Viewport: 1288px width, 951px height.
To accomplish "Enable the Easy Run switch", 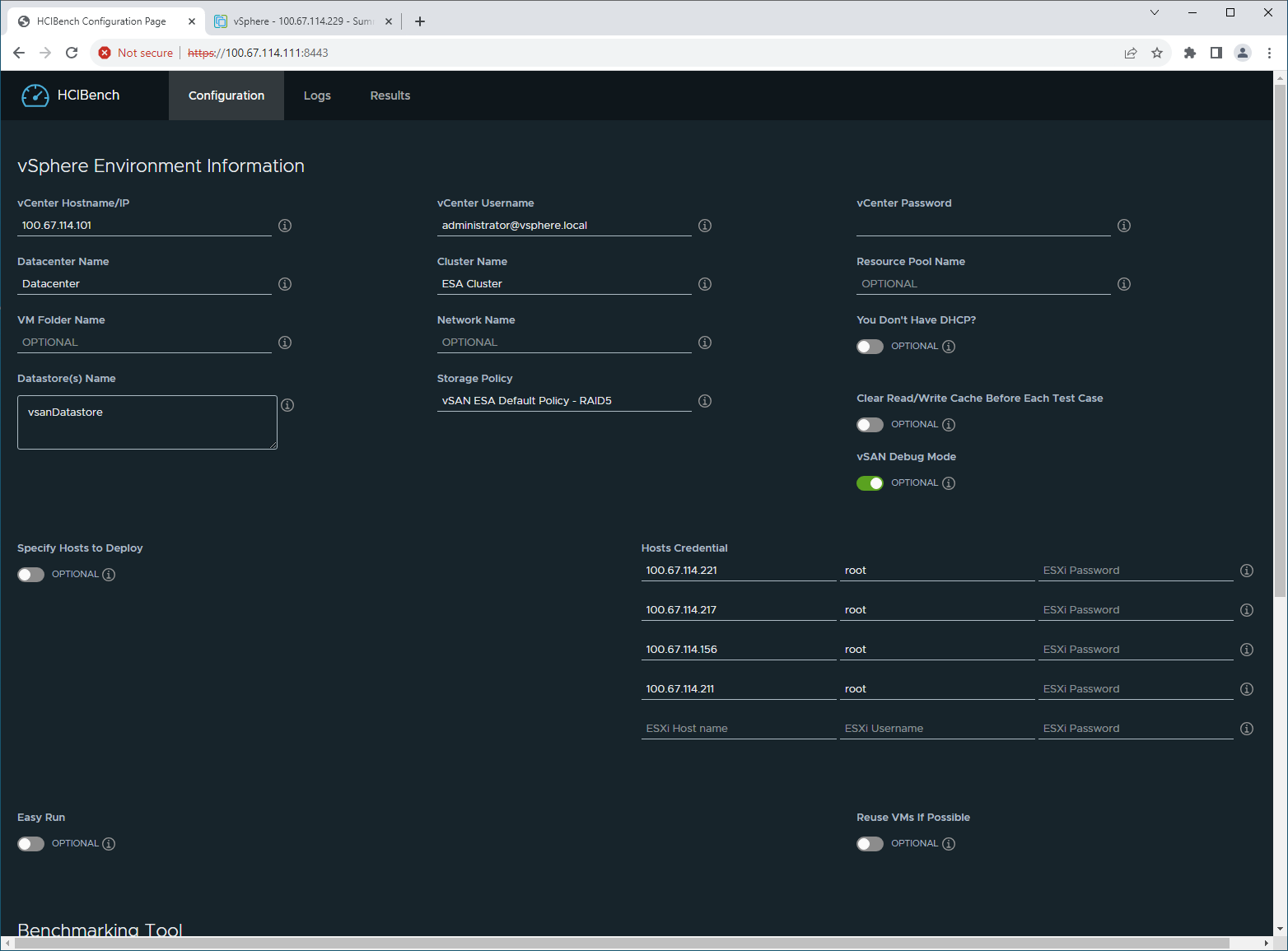I will pos(30,844).
